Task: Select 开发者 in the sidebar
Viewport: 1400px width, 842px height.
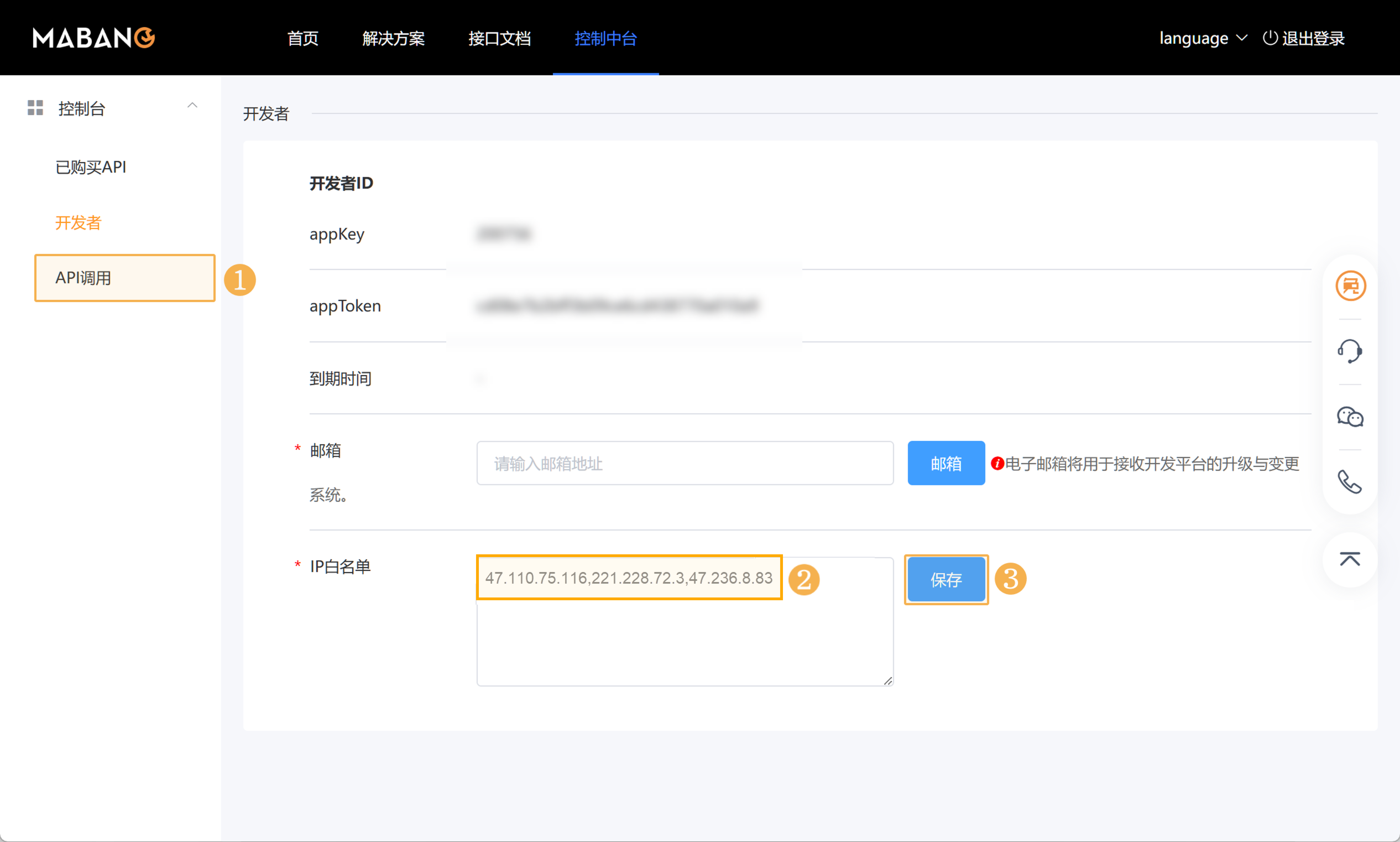Action: (78, 222)
